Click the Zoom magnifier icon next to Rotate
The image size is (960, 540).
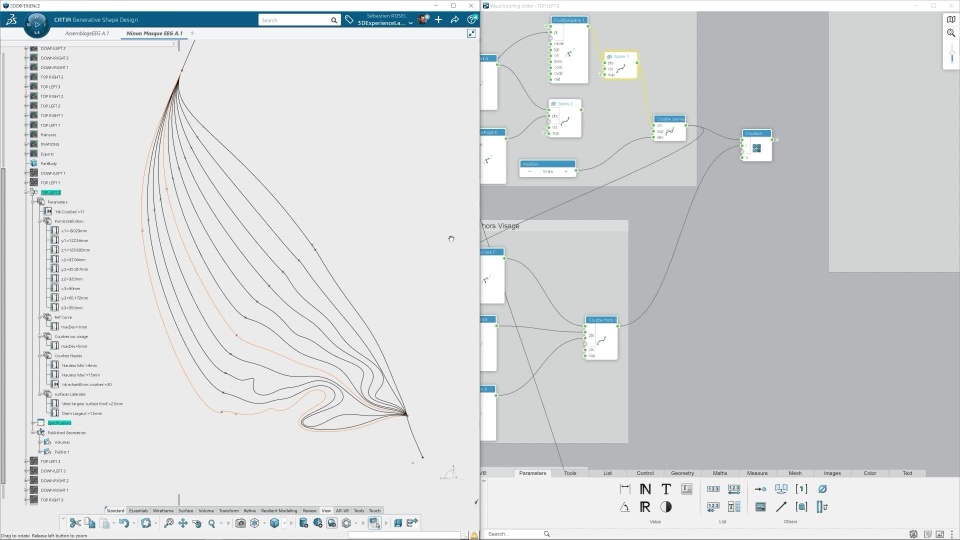point(212,523)
